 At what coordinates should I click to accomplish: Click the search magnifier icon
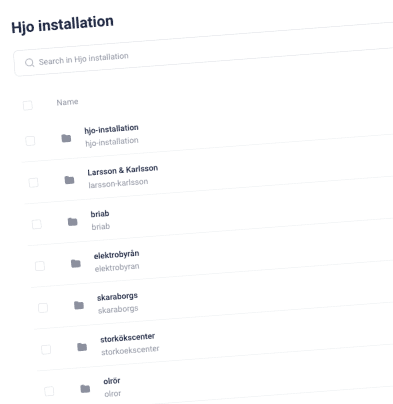pyautogui.click(x=30, y=63)
